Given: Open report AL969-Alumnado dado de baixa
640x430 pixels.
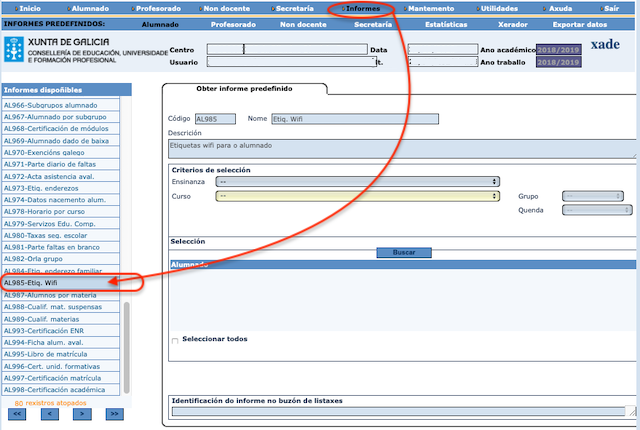Looking at the screenshot, I should pyautogui.click(x=61, y=141).
